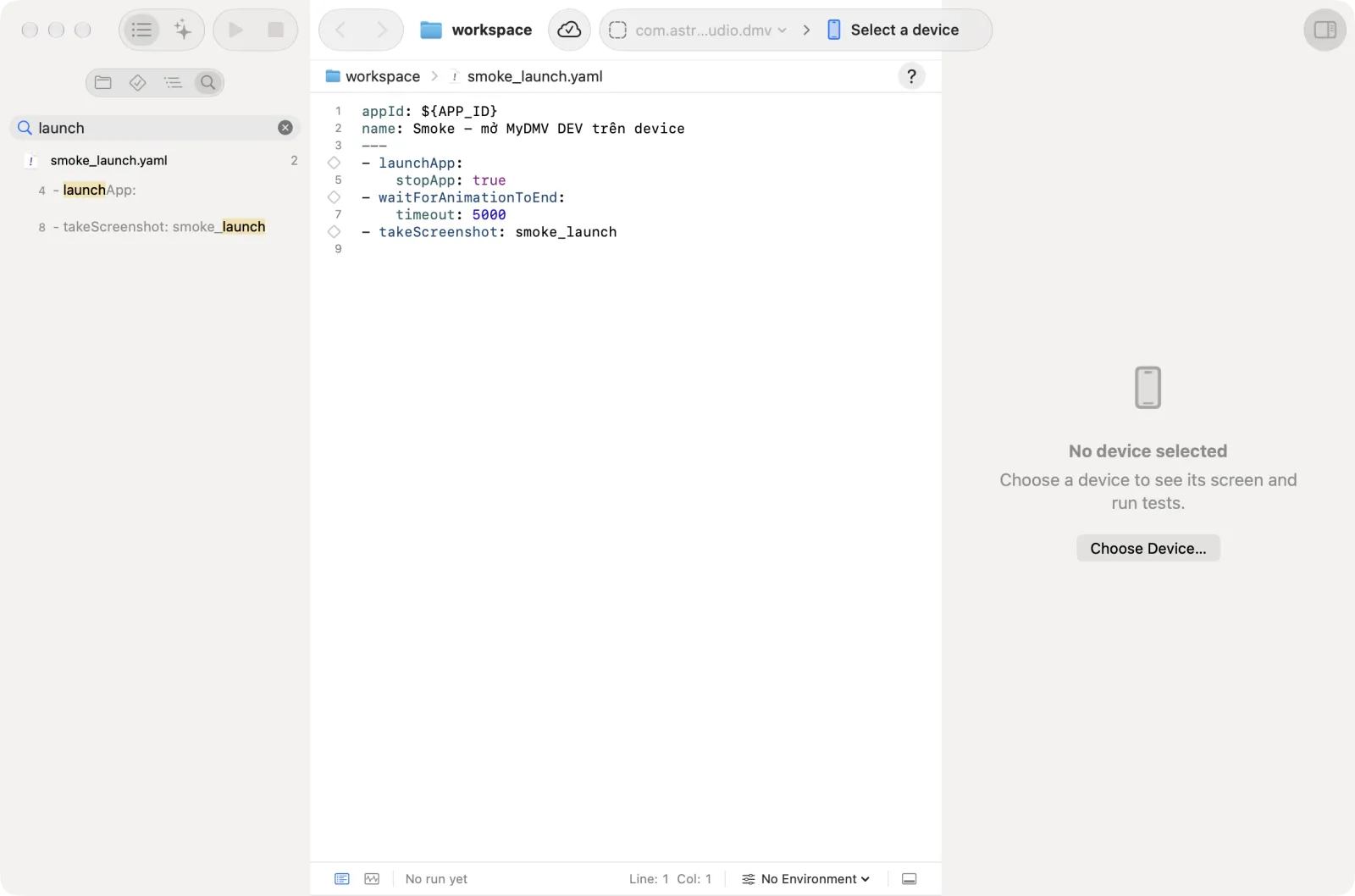Click the waitForAnimationToEnd gutter diamond
This screenshot has height=896, width=1355.
coord(334,197)
